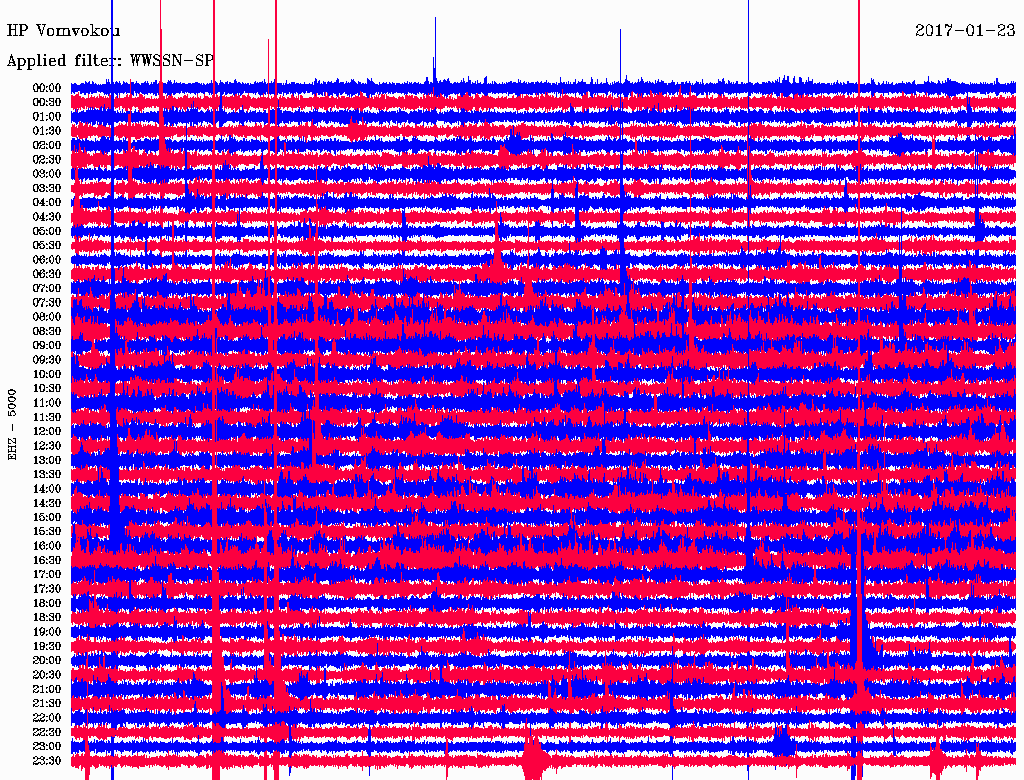Select the 06:30 time label
Image resolution: width=1024 pixels, height=780 pixels.
[x=47, y=274]
